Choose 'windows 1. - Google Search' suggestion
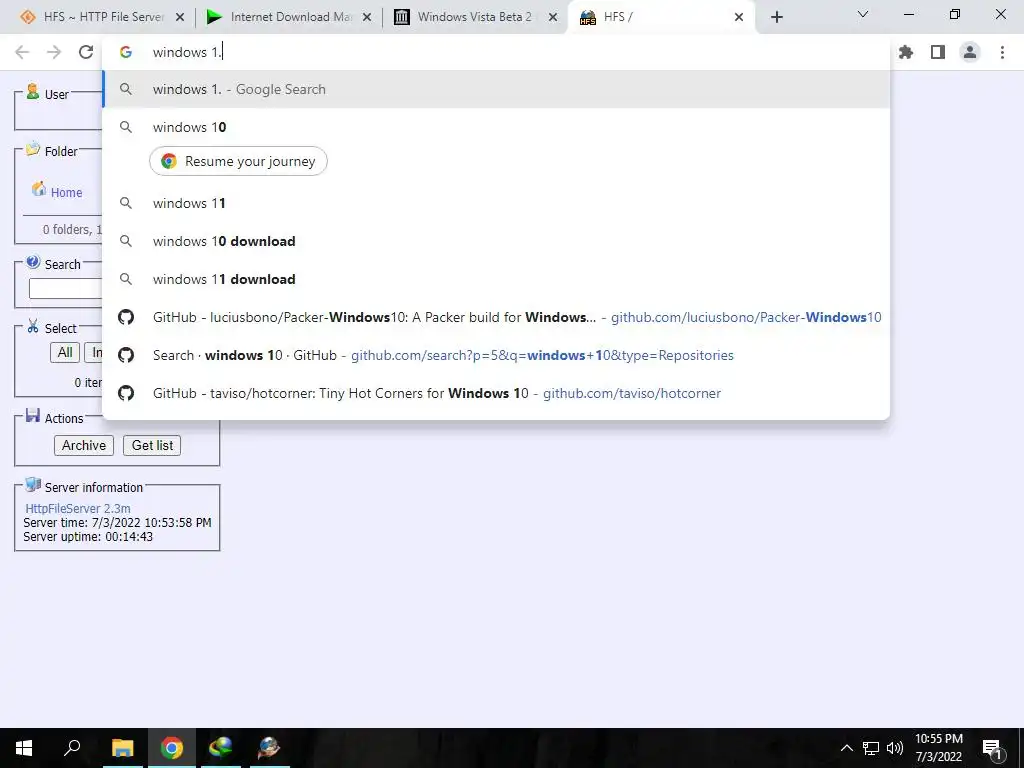The image size is (1024, 768). 496,89
